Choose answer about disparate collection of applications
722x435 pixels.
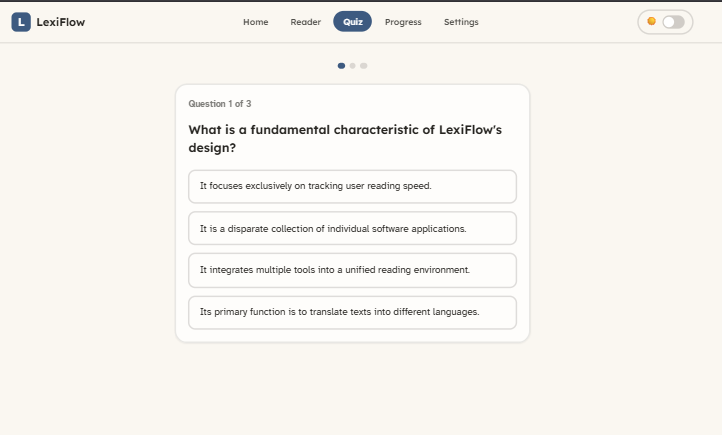point(352,228)
